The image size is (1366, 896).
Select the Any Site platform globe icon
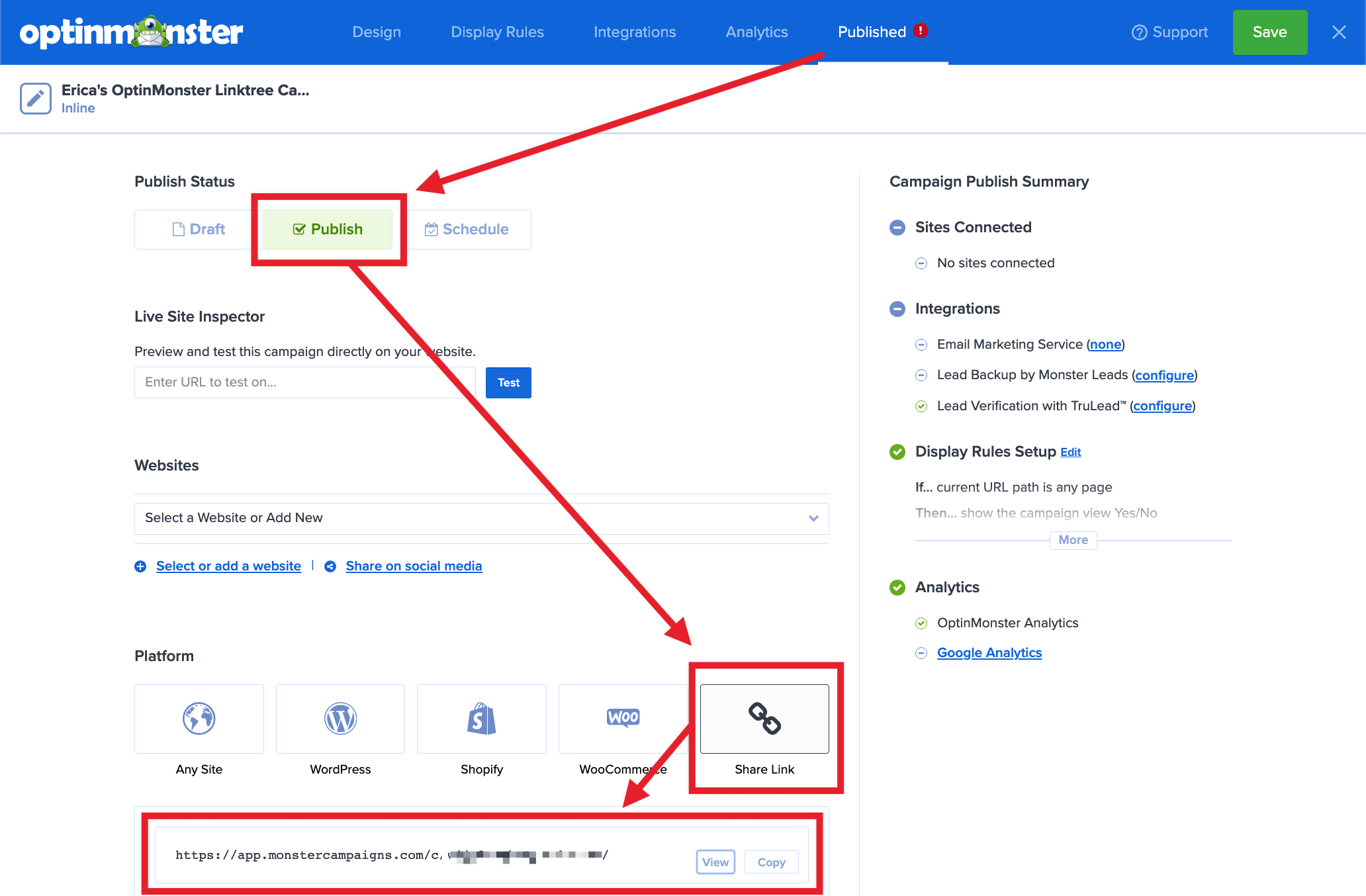tap(199, 719)
